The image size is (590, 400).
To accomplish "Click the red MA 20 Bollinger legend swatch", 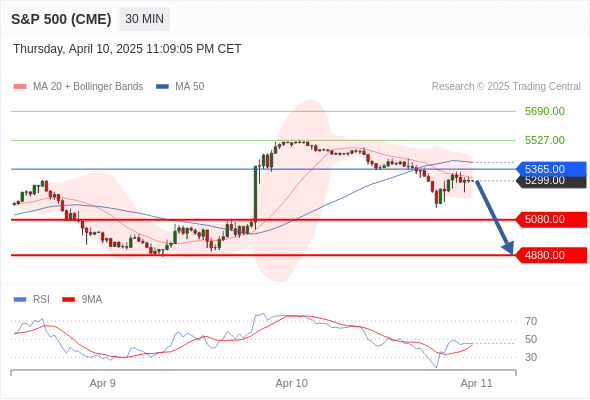I will [20, 87].
